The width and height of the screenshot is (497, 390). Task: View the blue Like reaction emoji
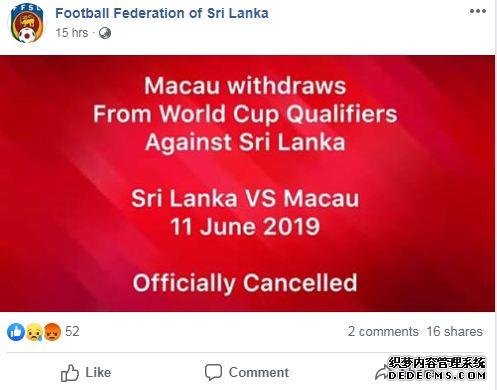coord(16,332)
